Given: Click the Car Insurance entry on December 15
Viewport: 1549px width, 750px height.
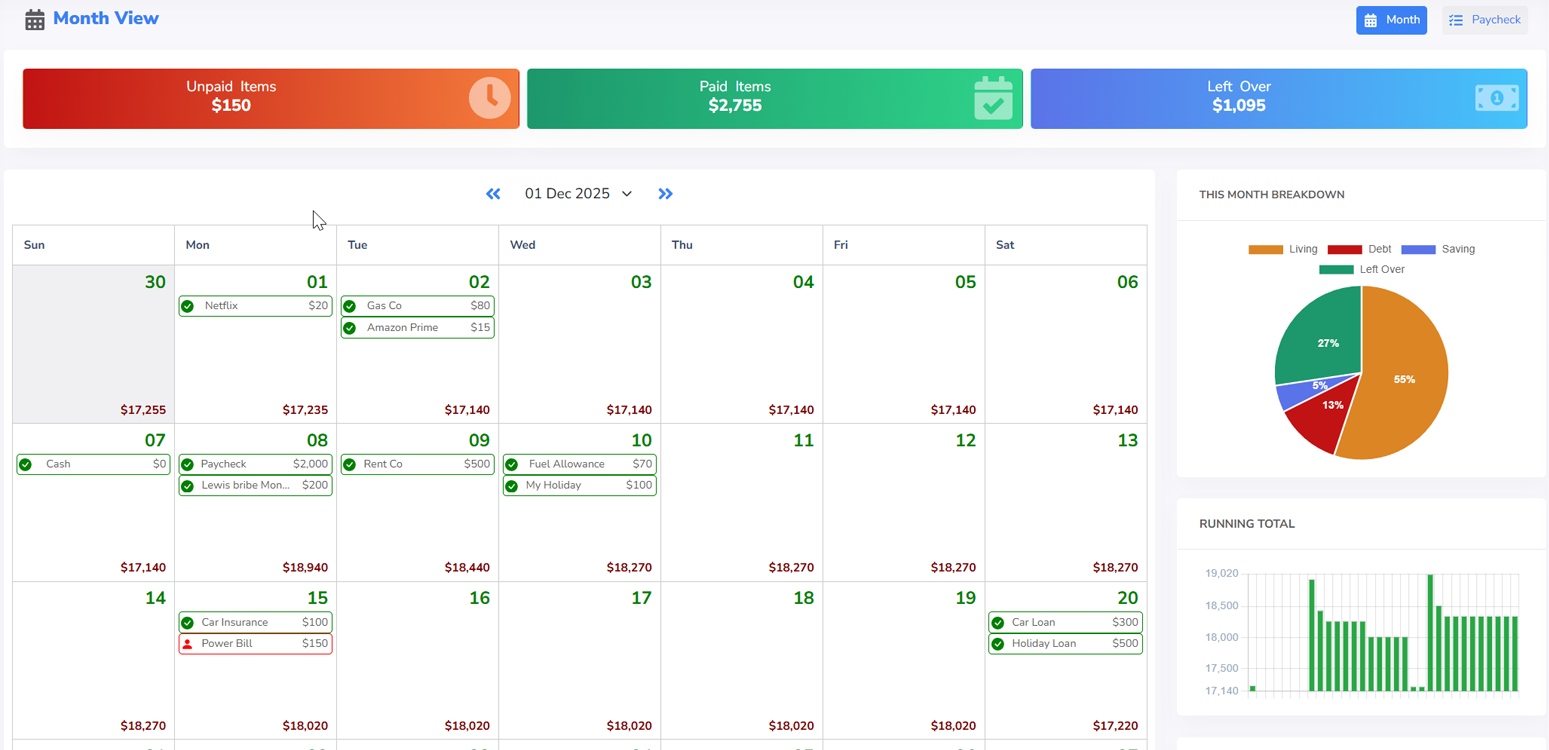Looking at the screenshot, I should [255, 621].
